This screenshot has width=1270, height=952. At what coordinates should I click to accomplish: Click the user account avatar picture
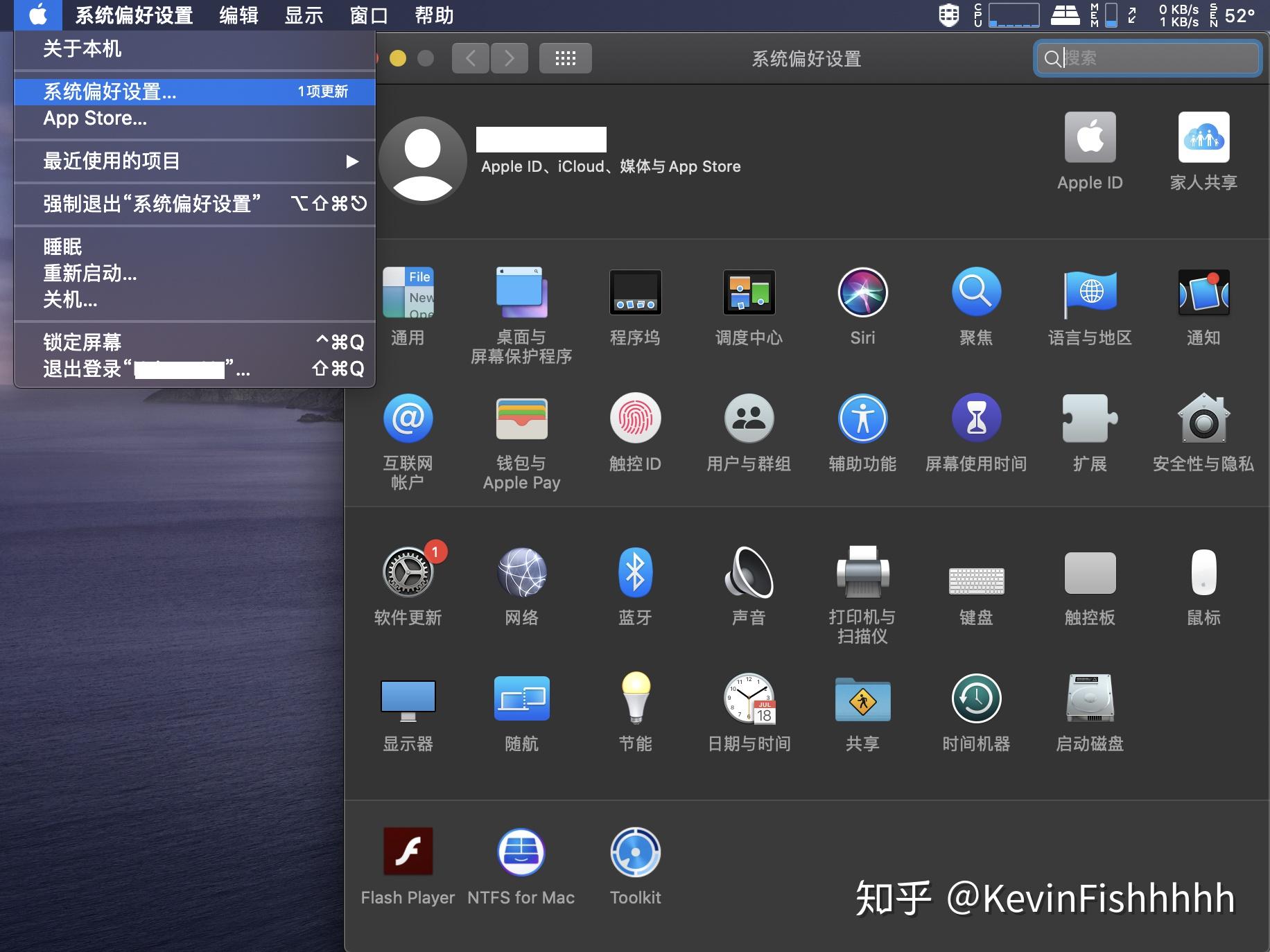(x=422, y=160)
